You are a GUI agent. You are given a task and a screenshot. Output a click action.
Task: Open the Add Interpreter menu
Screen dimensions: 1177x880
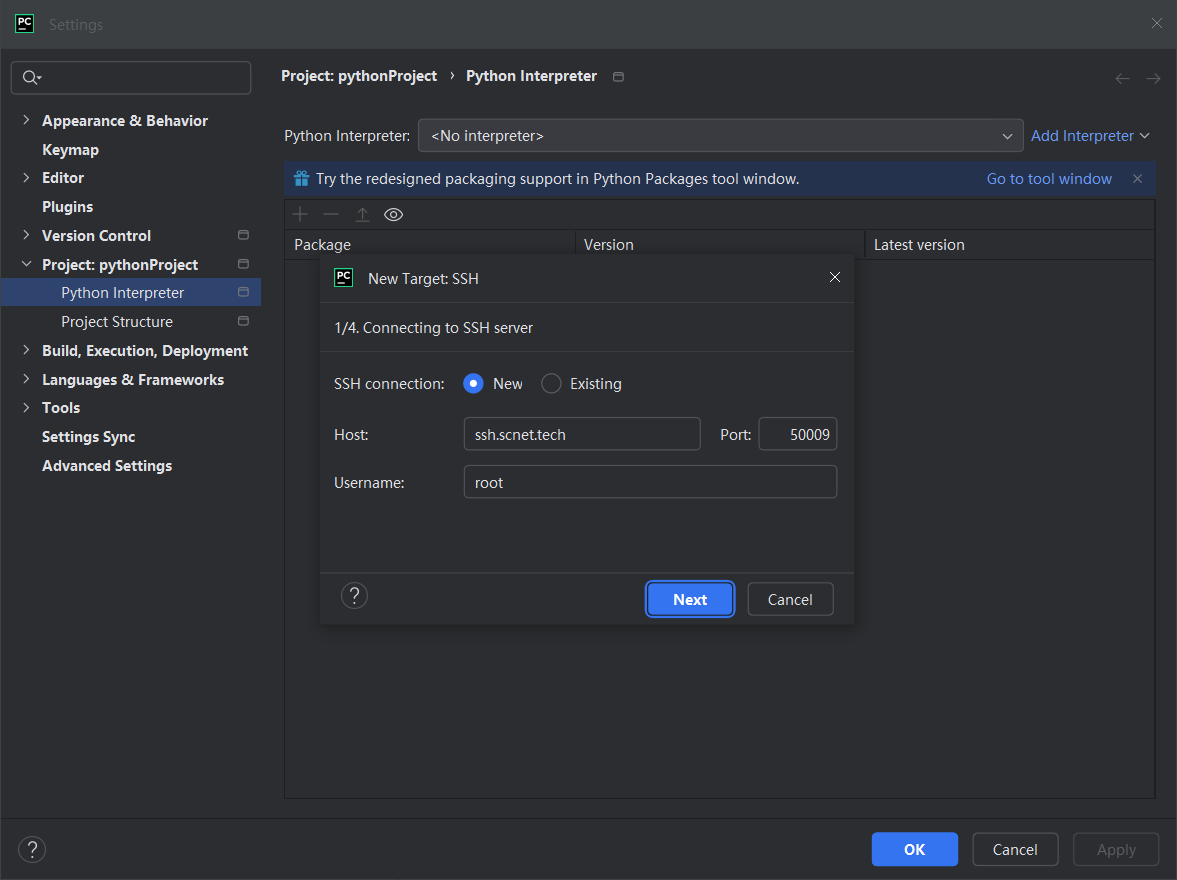[x=1089, y=136]
